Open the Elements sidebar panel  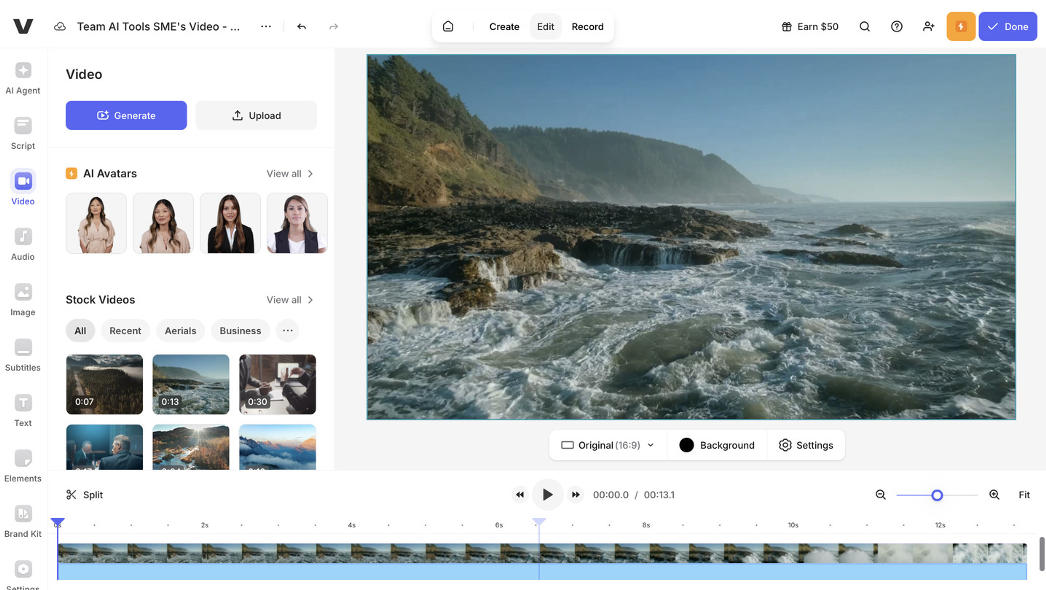[x=23, y=465]
